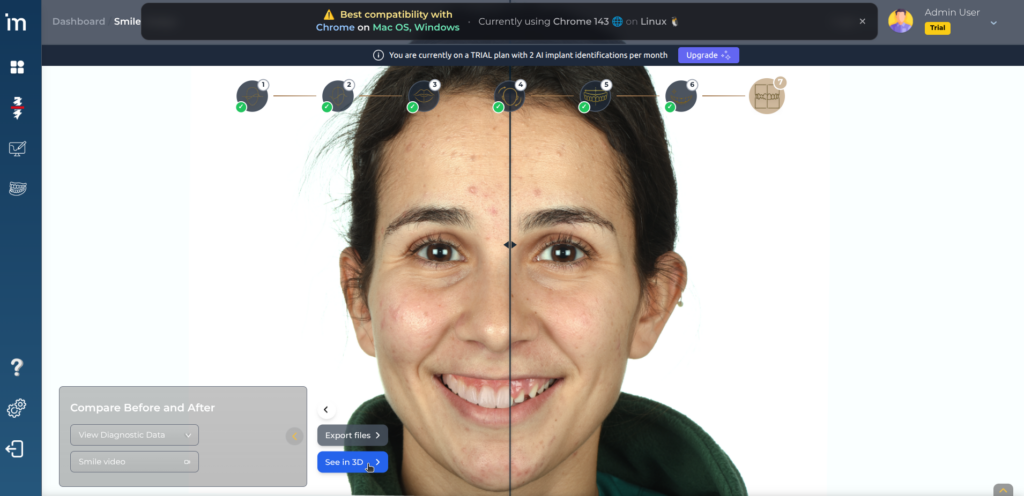Expand the Admin User account menu
Screen dimensions: 1024x496
click(x=993, y=22)
